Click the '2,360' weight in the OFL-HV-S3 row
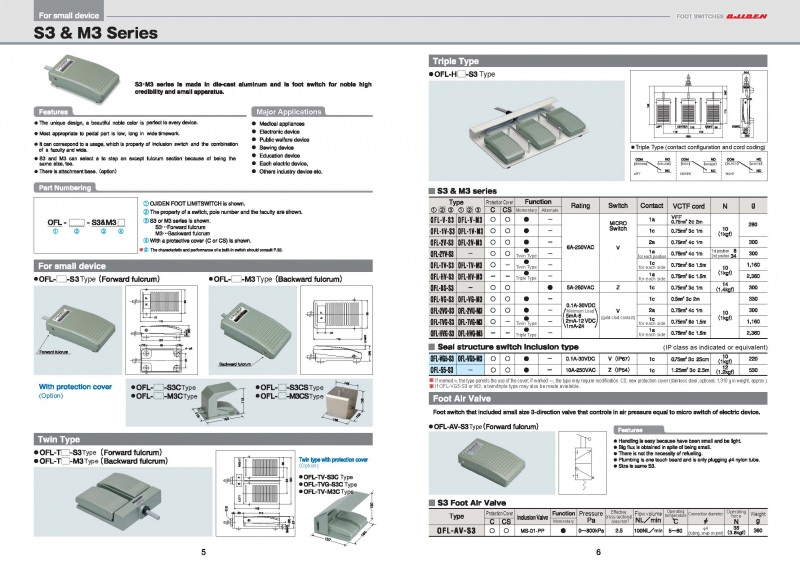The width and height of the screenshot is (800, 570). click(x=753, y=276)
